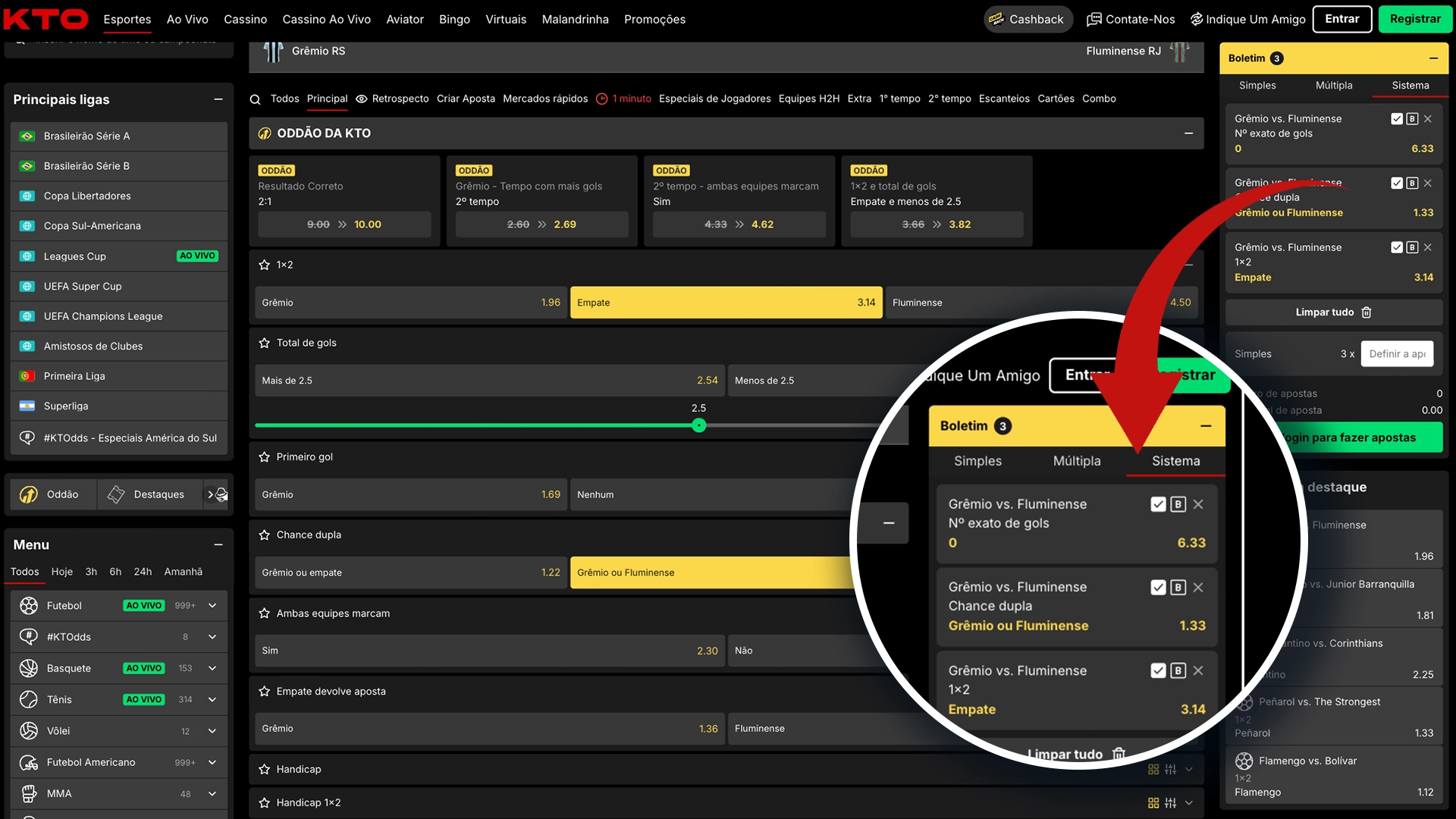Image resolution: width=1456 pixels, height=819 pixels.
Task: Select Sim 2.30 in Ambas equipes marcam
Action: (489, 651)
